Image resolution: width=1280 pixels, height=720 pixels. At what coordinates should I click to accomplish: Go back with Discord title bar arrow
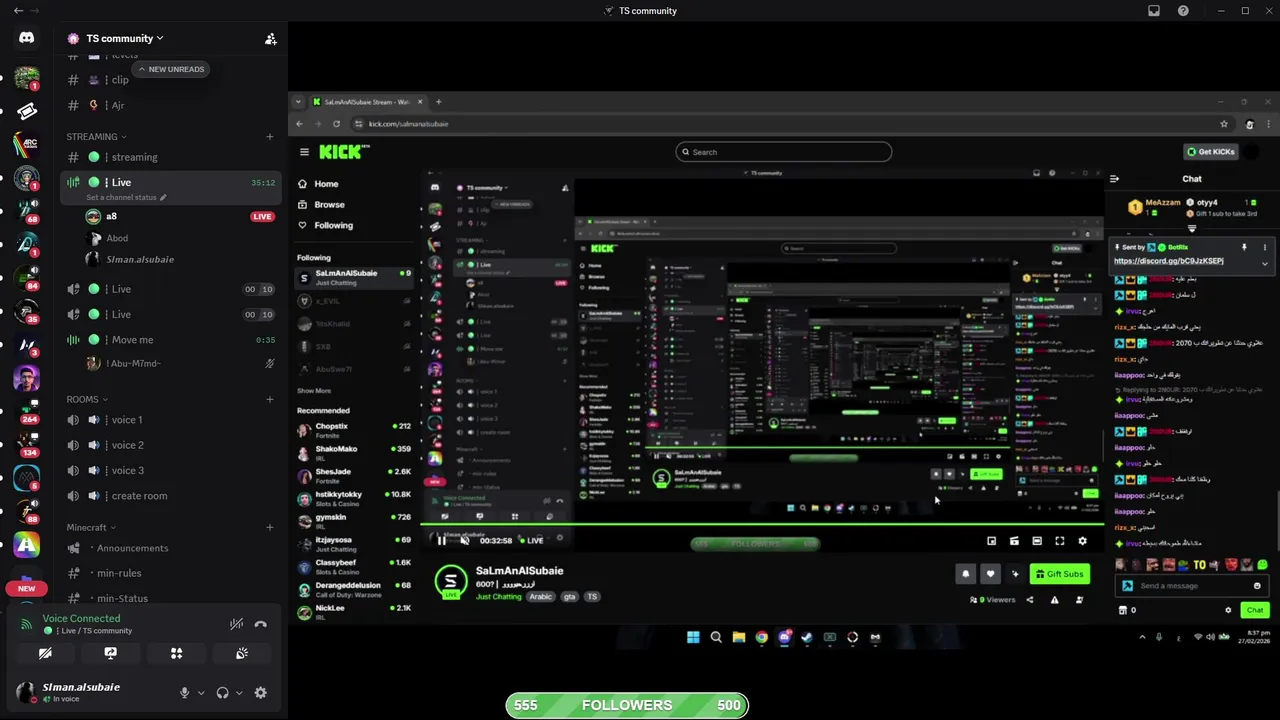(18, 11)
